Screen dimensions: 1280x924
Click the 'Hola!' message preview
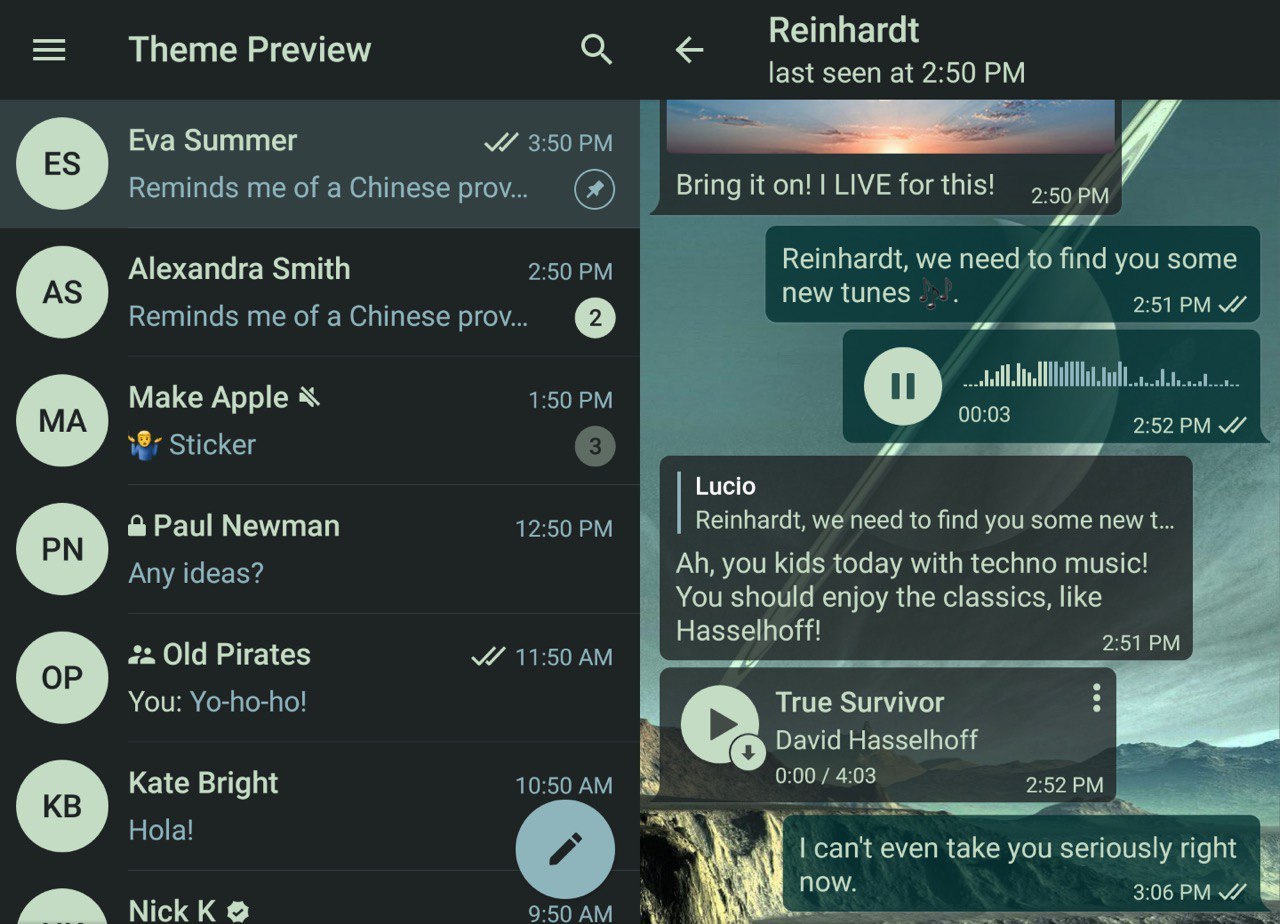pos(161,830)
